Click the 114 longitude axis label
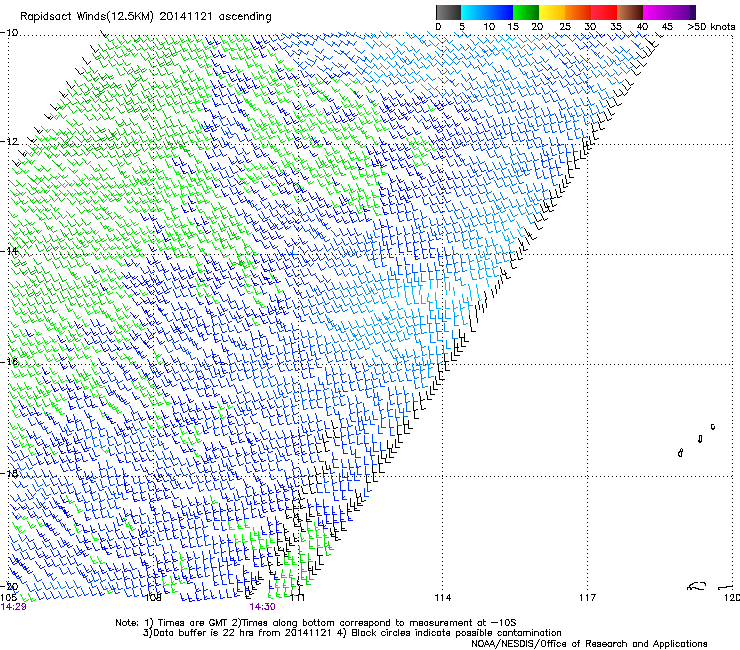 (x=442, y=598)
